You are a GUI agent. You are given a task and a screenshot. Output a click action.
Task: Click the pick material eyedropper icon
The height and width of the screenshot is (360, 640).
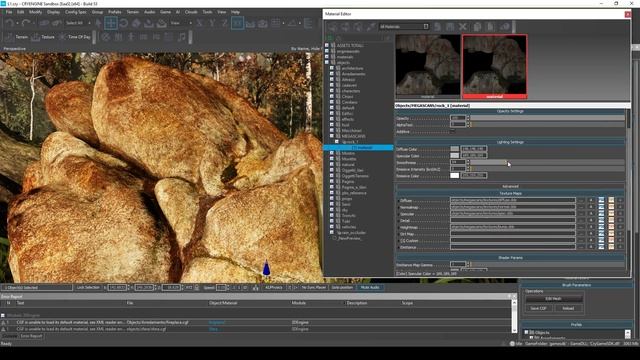point(371,27)
